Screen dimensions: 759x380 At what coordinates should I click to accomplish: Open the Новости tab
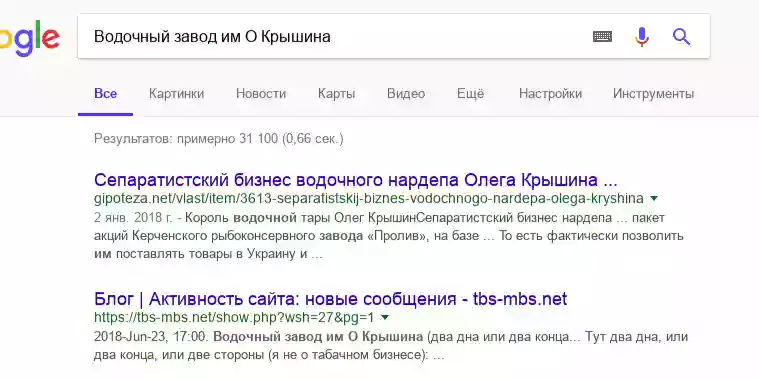click(261, 93)
